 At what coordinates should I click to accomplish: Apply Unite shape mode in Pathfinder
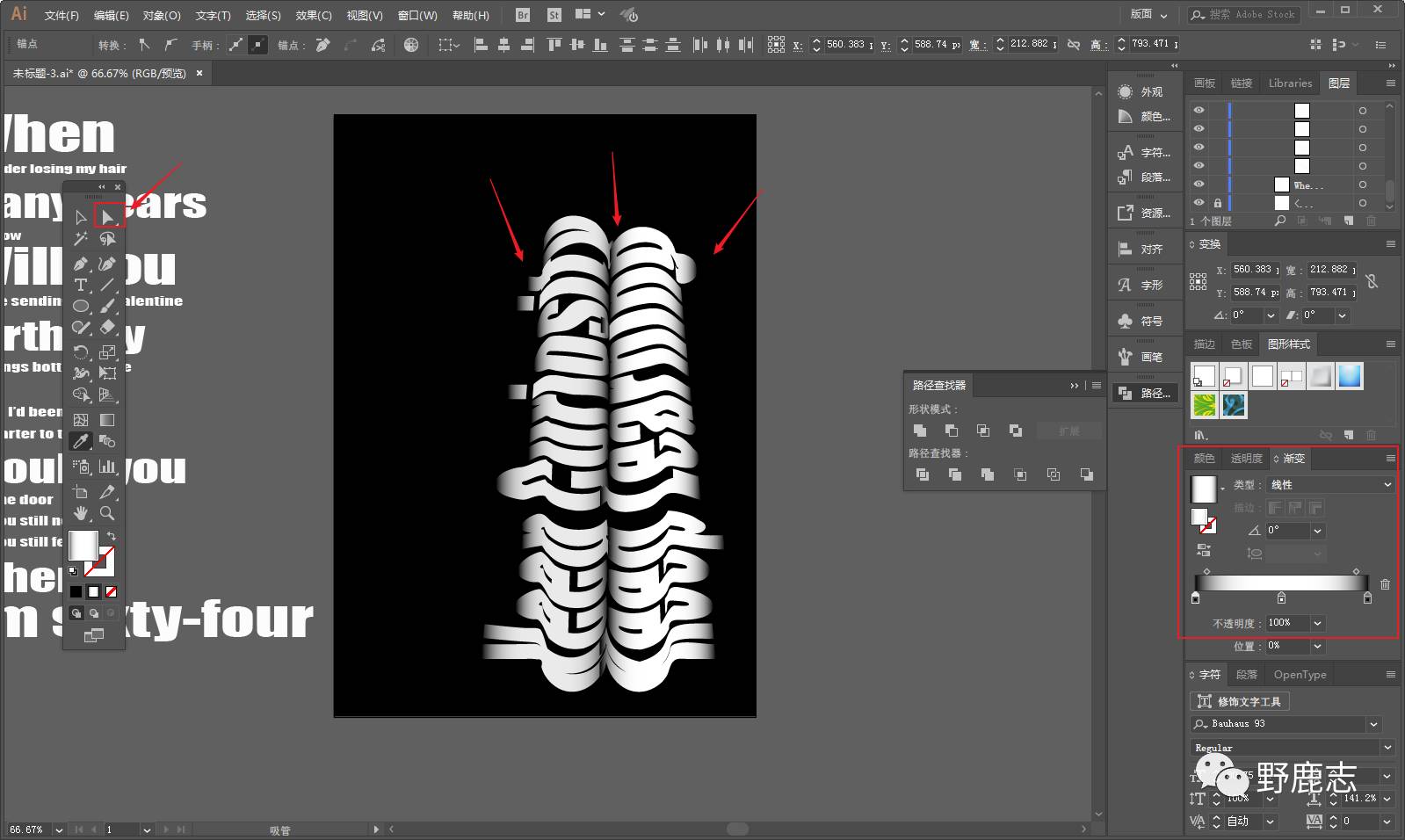point(920,431)
